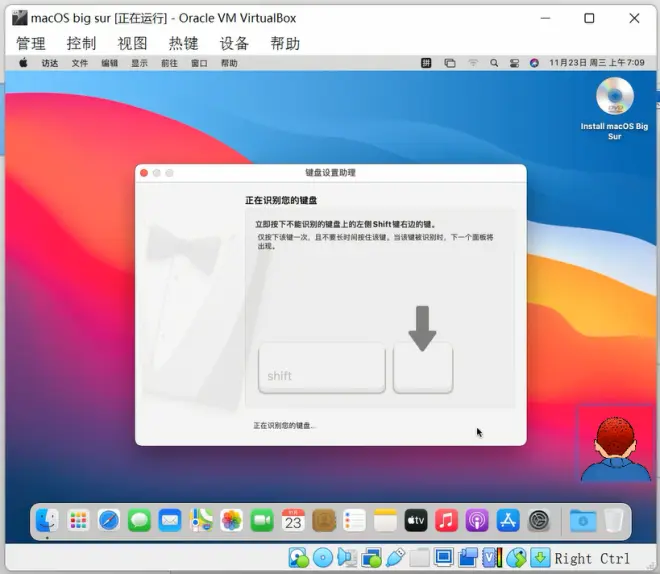Open the 管理 menu in VirtualBox

[x=31, y=43]
